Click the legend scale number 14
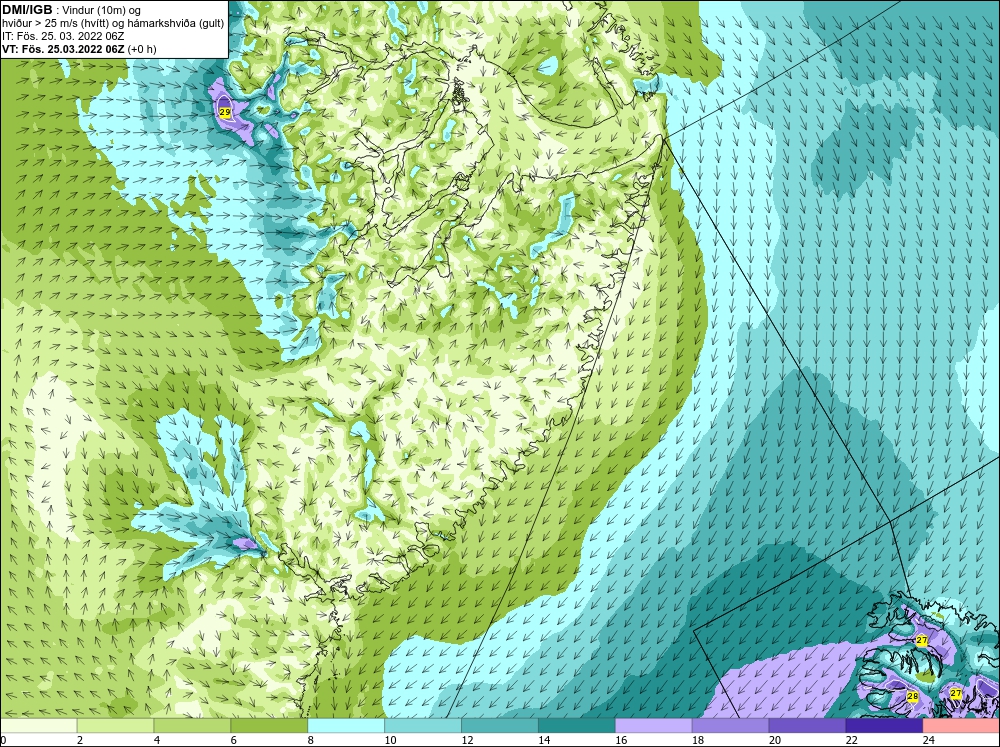The width and height of the screenshot is (1000, 747). 544,740
